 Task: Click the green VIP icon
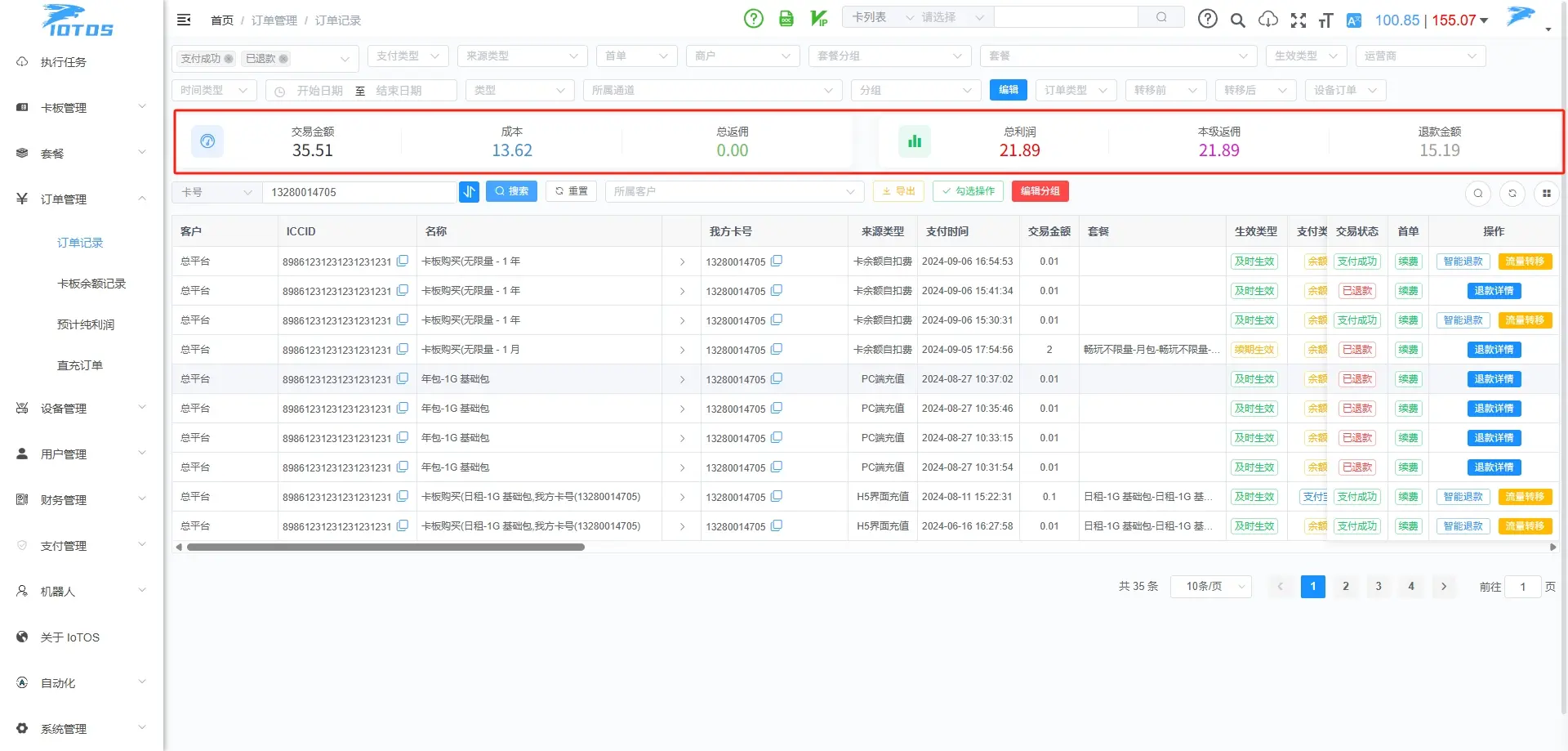coord(818,18)
